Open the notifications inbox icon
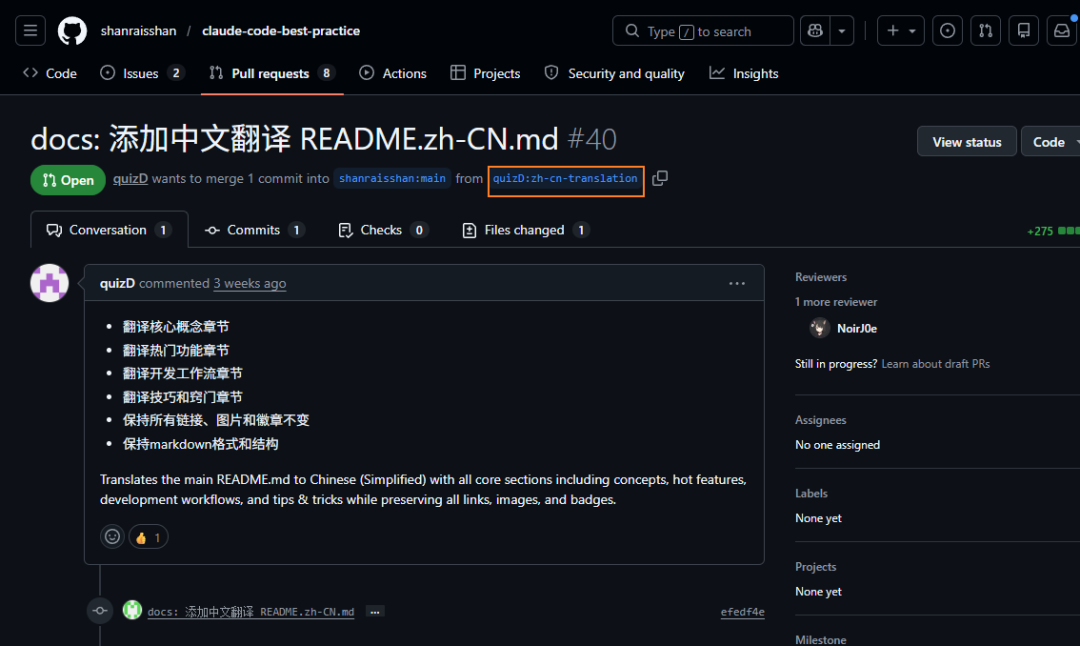The width and height of the screenshot is (1080, 646). tap(1062, 31)
